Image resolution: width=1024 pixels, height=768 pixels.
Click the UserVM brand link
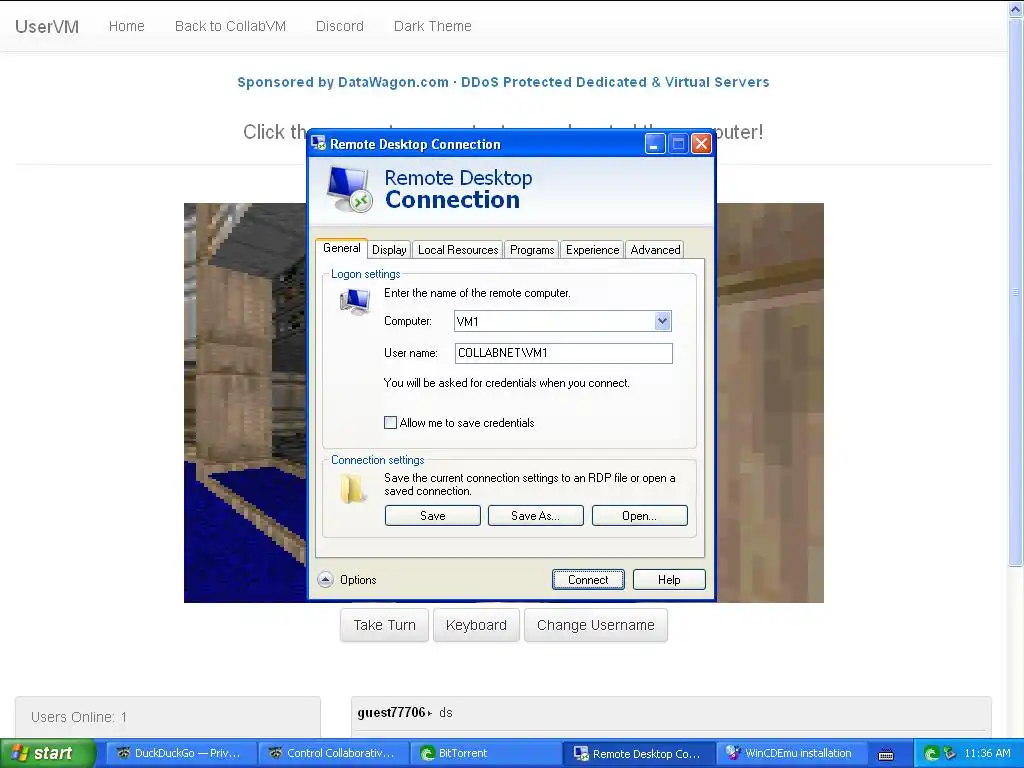(47, 26)
